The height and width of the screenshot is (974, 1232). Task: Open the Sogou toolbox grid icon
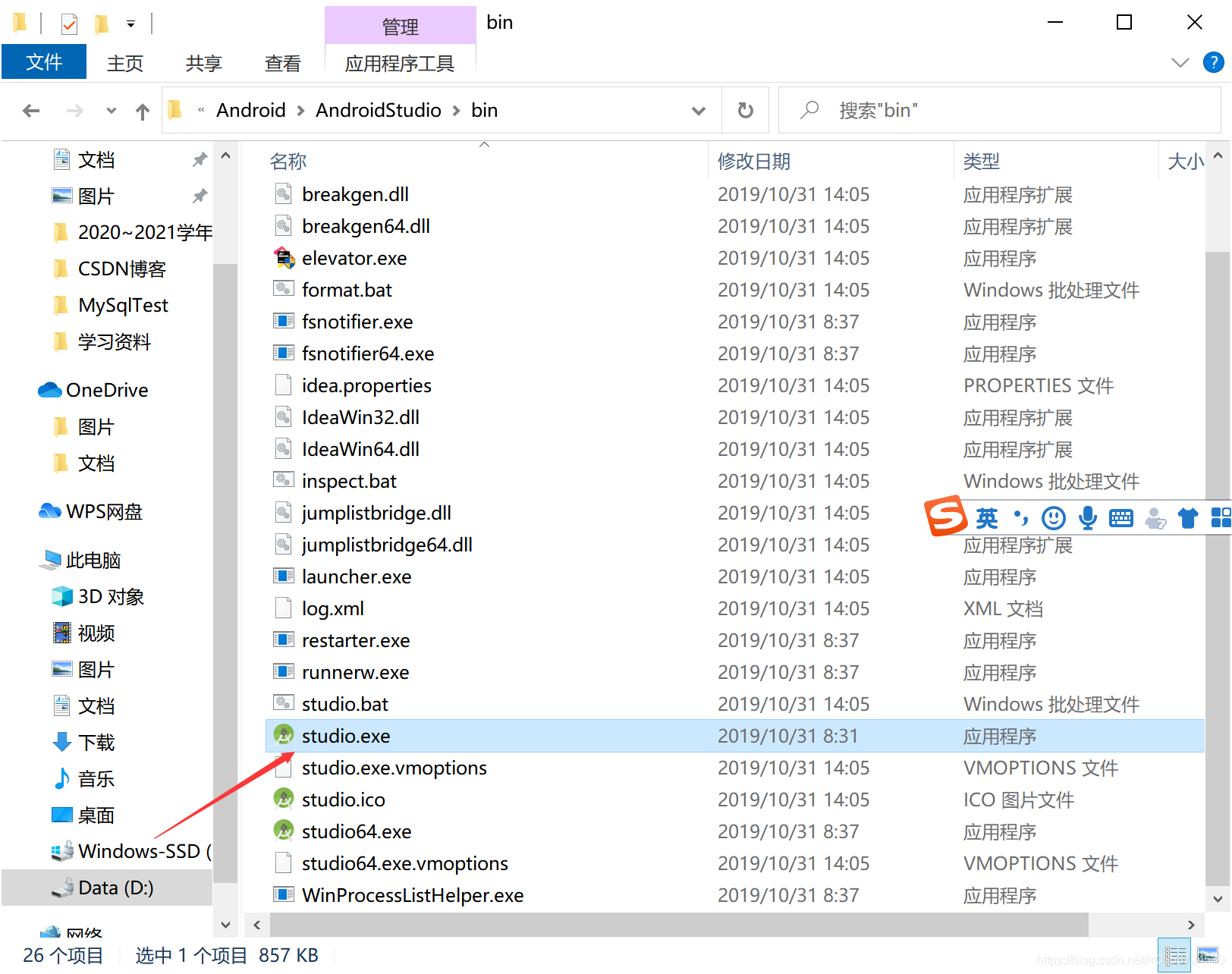coord(1221,518)
